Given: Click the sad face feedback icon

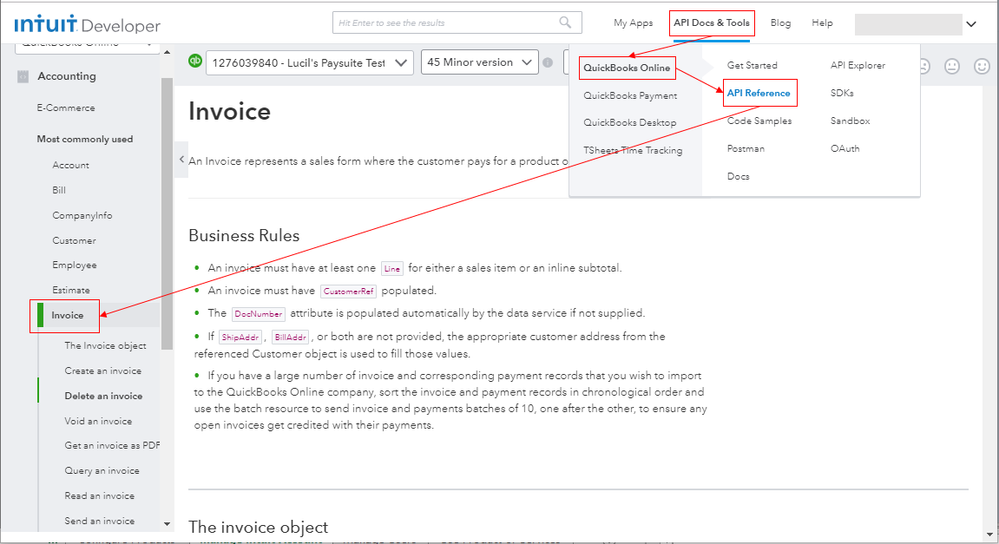Looking at the screenshot, I should pos(923,66).
